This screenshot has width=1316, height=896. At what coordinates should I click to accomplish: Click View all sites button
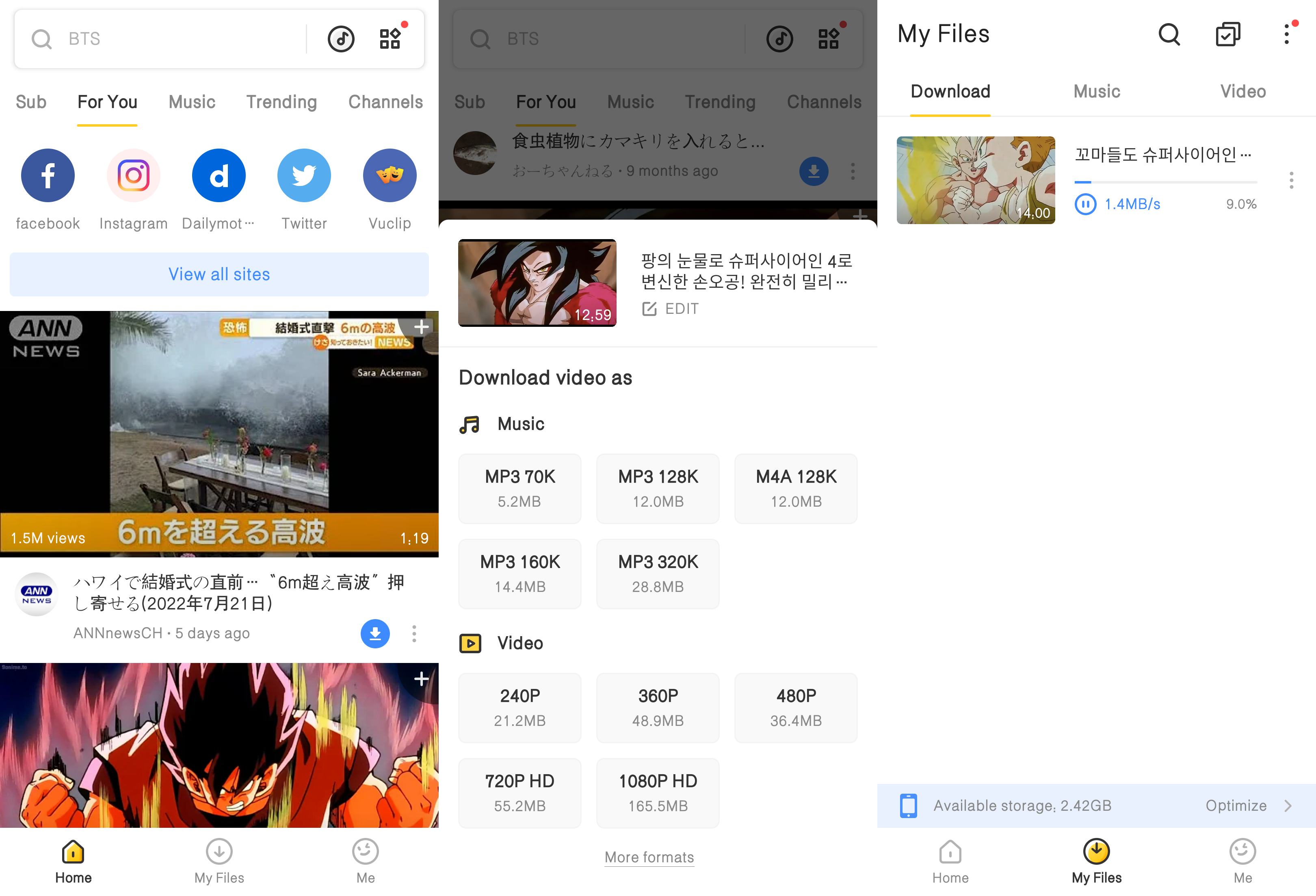pos(219,274)
